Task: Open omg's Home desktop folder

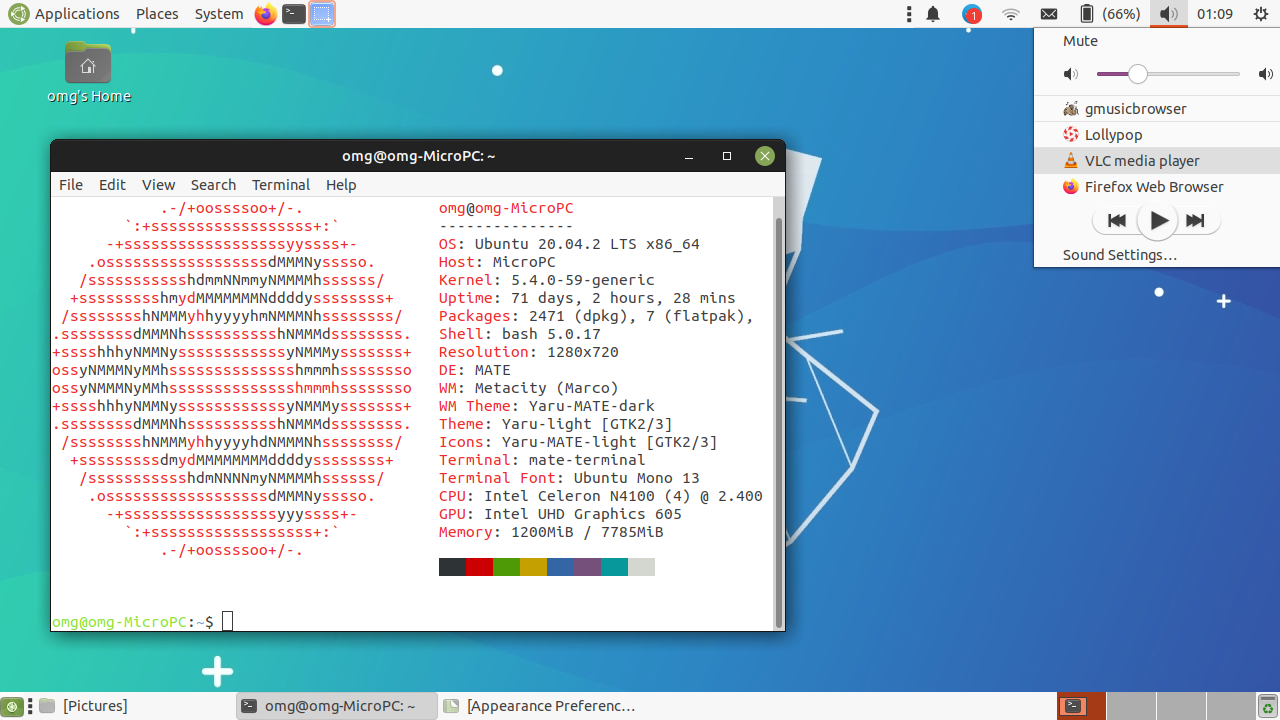Action: [x=88, y=72]
